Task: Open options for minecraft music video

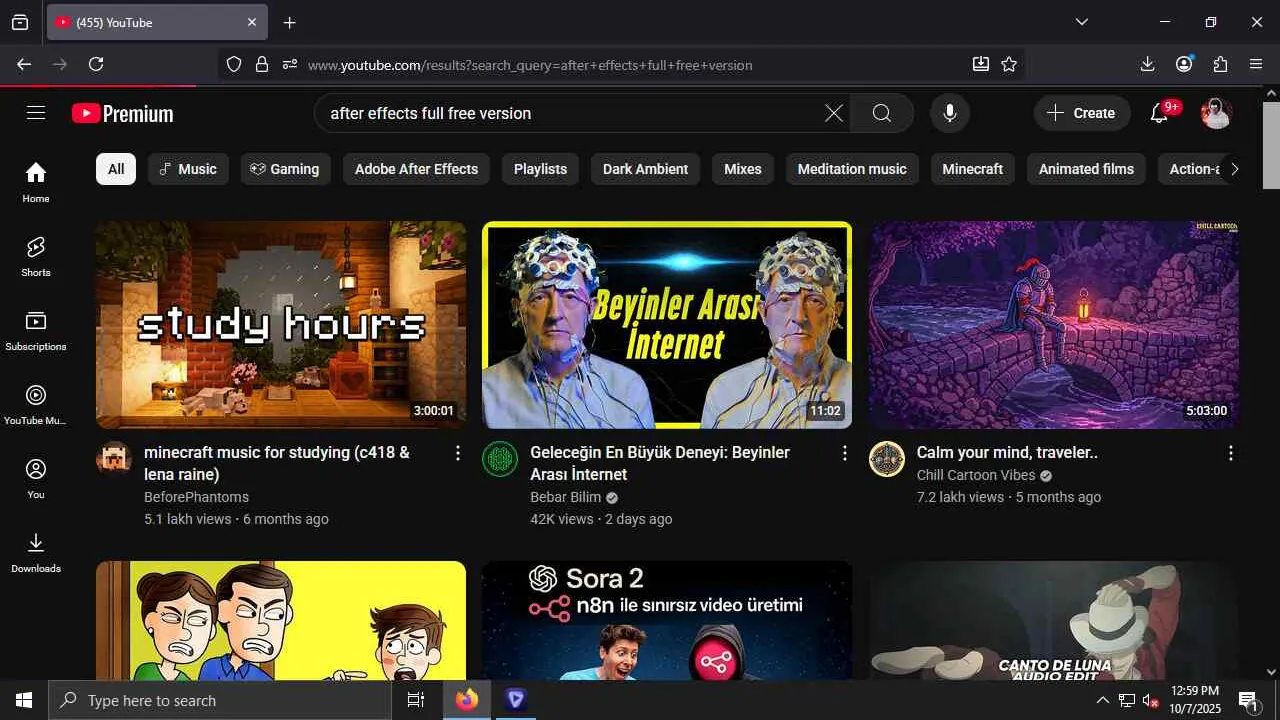Action: (458, 453)
